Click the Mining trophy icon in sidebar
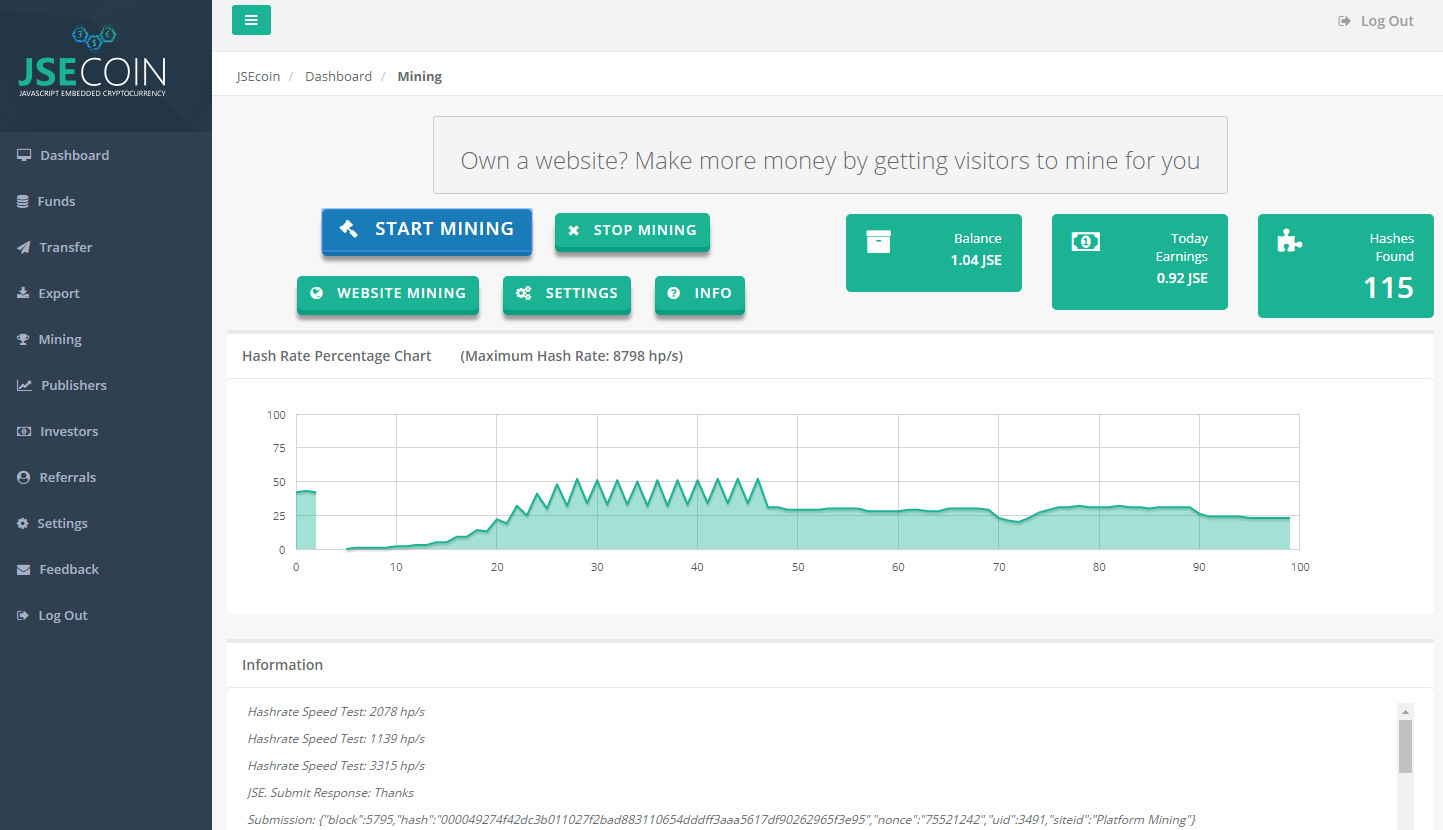Image resolution: width=1443 pixels, height=830 pixels. point(23,339)
